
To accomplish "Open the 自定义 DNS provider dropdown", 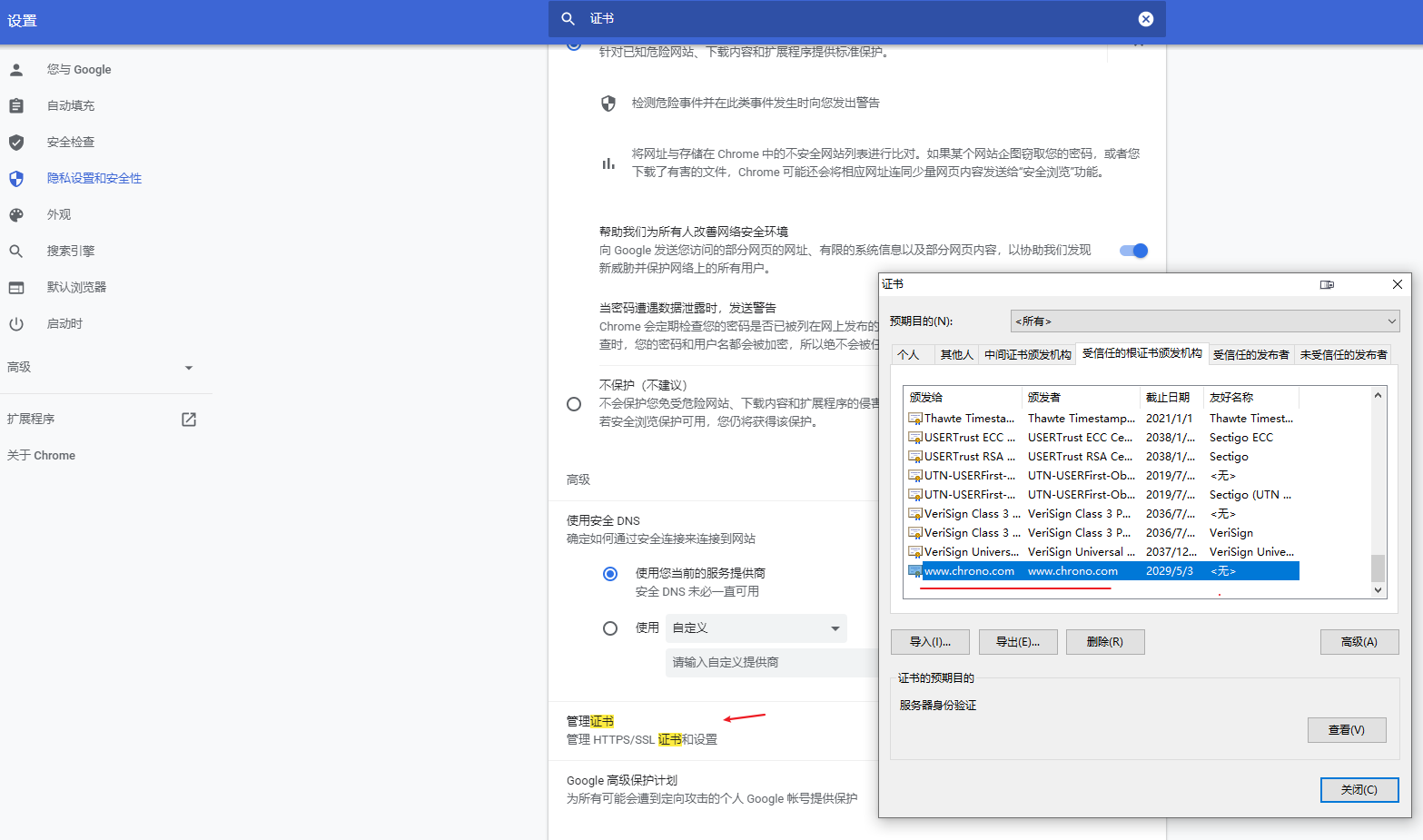I will tap(756, 628).
